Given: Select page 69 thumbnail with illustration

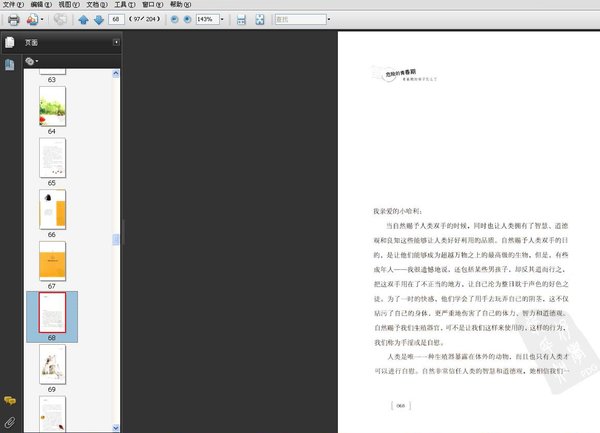Looking at the screenshot, I should coord(52,365).
